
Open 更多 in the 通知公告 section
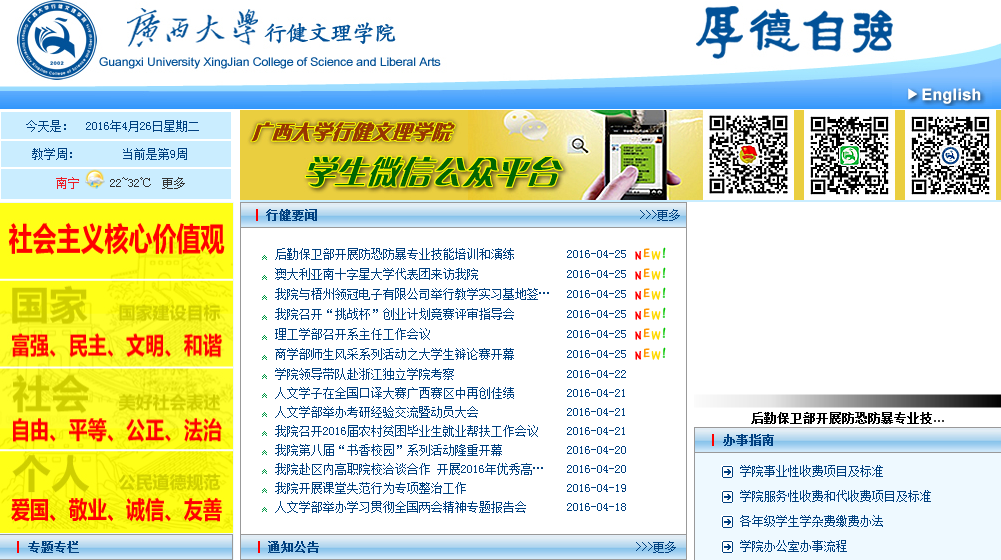point(656,547)
